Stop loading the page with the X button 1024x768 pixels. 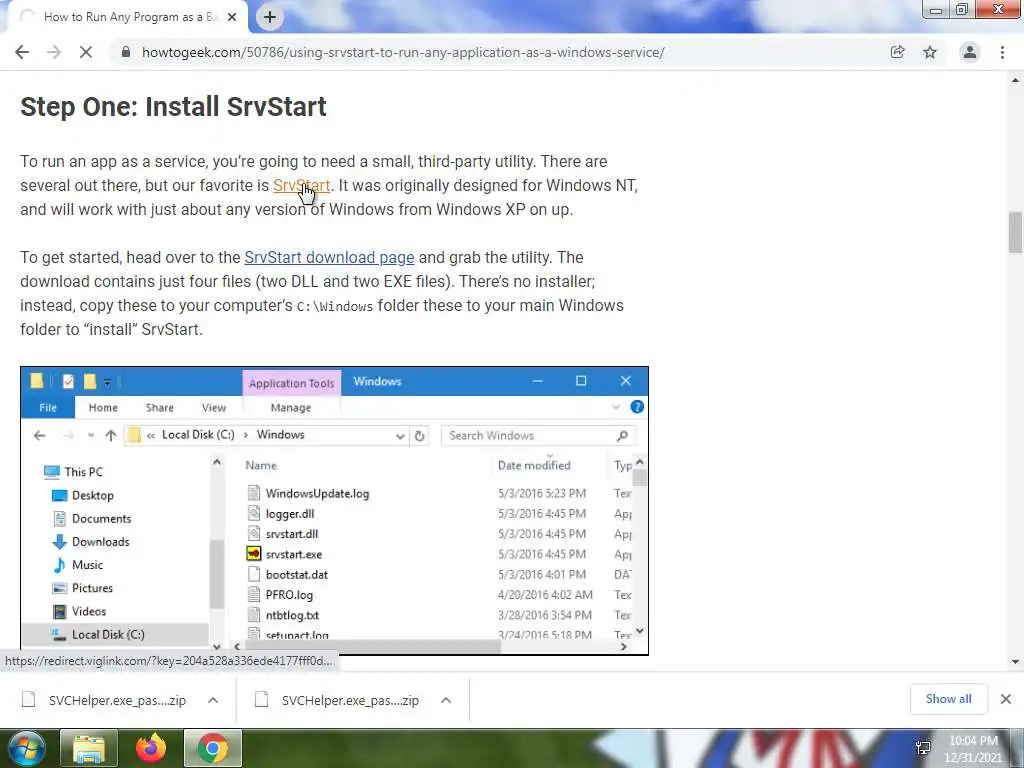click(x=86, y=52)
